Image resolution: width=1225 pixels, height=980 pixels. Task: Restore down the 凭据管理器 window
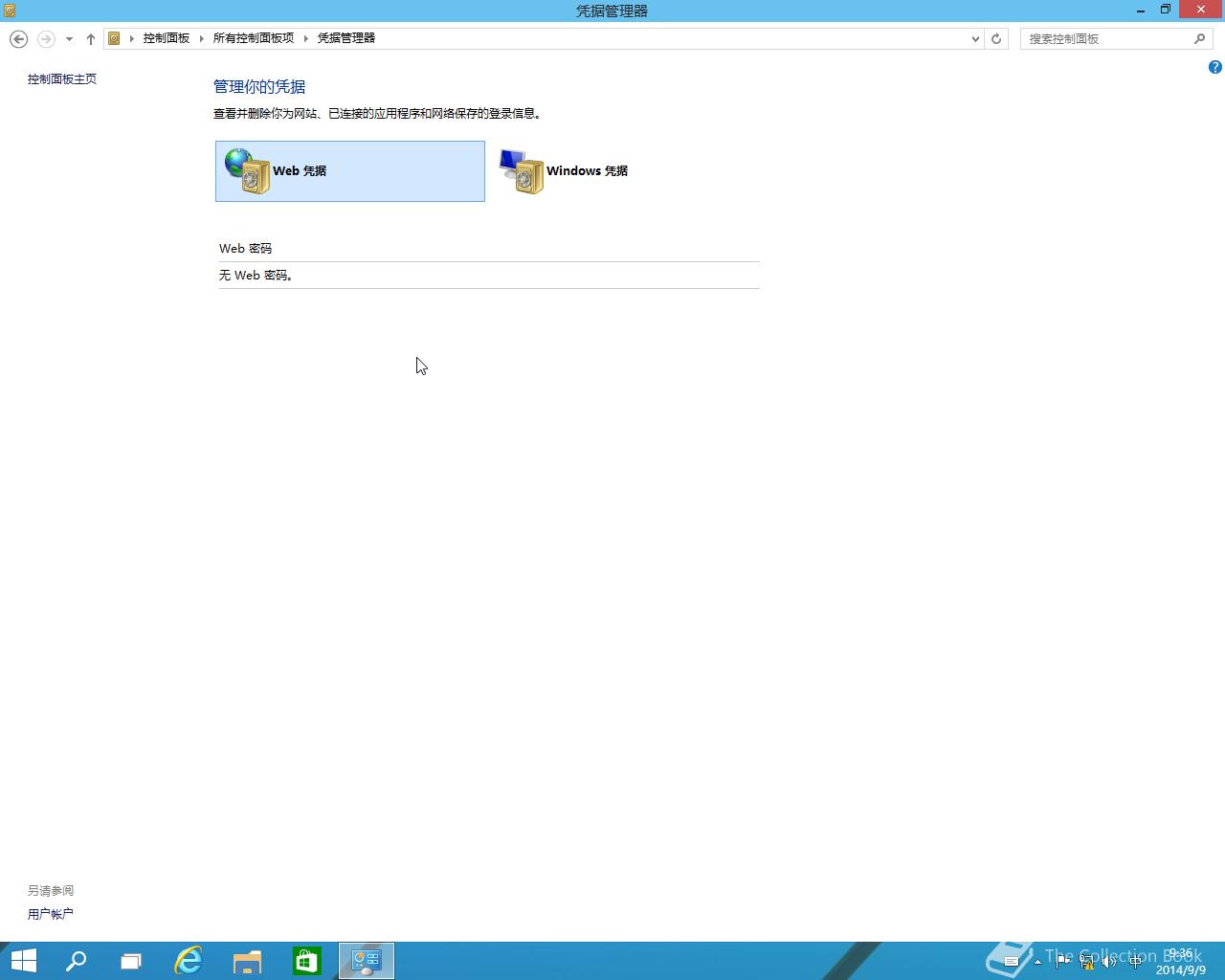point(1166,11)
